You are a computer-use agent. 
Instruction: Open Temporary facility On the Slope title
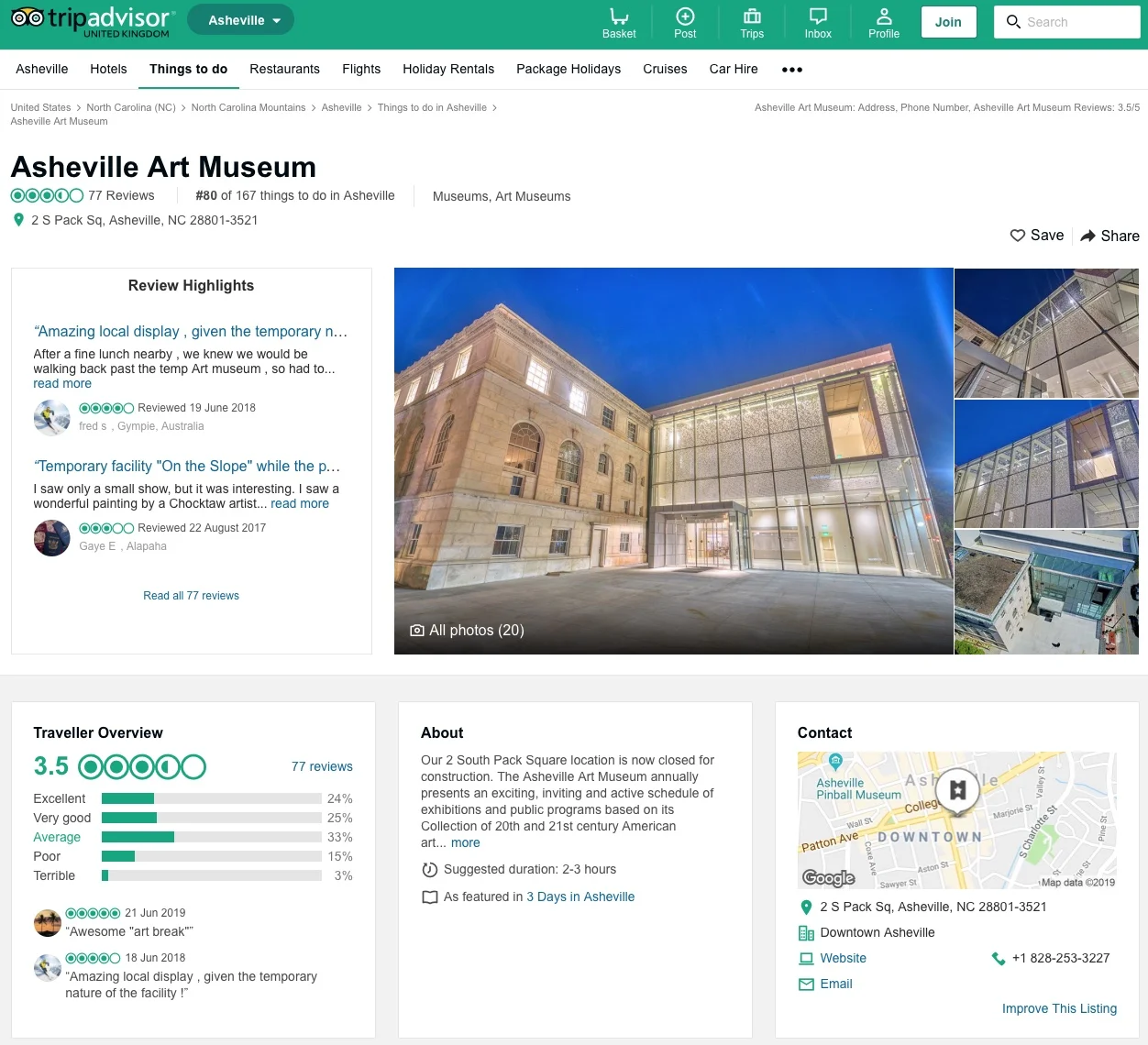click(x=187, y=467)
